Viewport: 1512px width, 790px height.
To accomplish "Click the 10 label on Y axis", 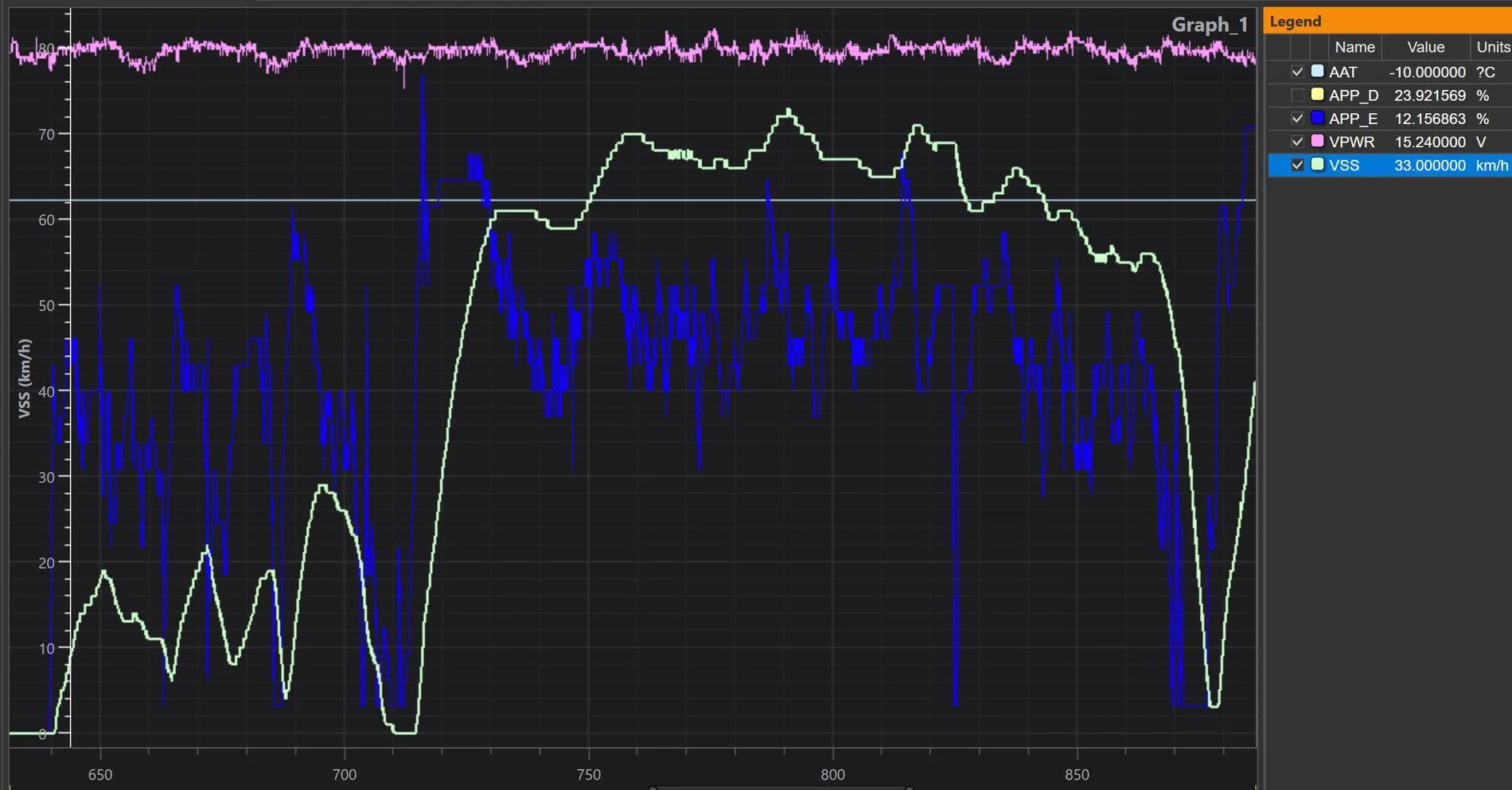I will tap(47, 648).
